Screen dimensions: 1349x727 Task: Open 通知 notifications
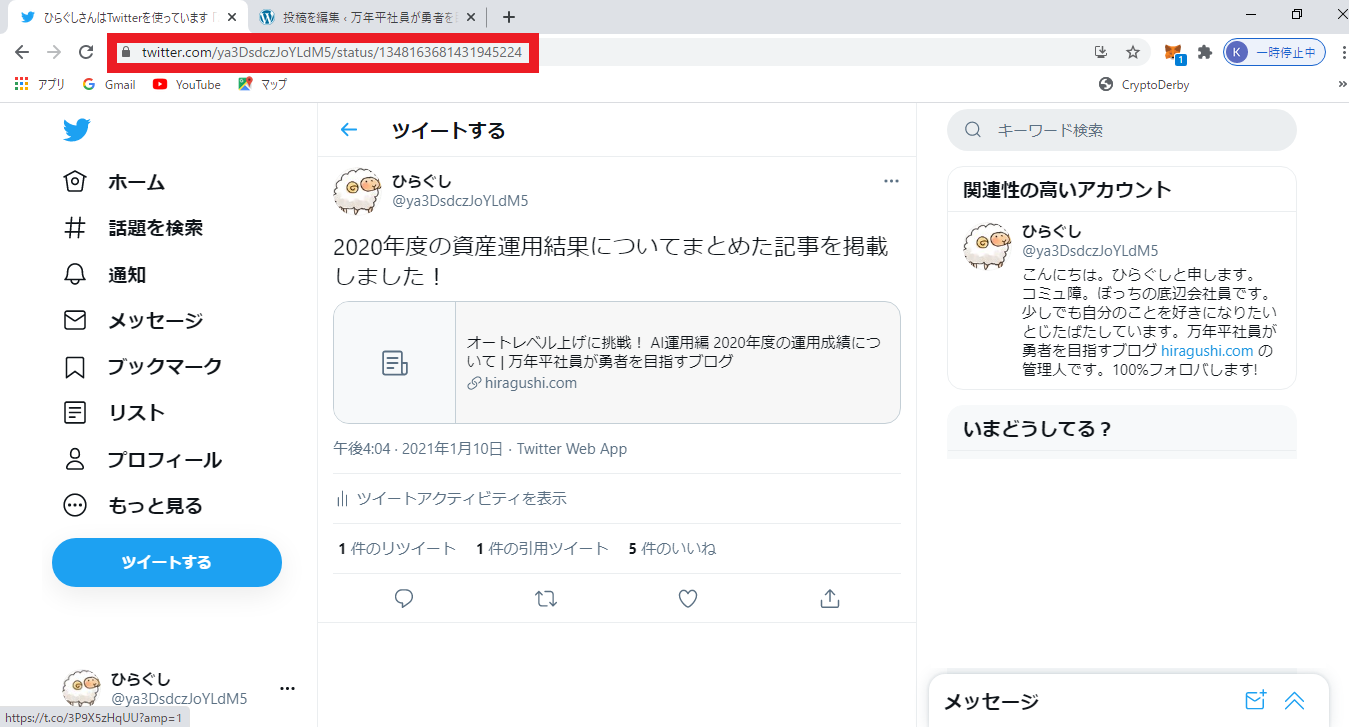click(x=105, y=275)
